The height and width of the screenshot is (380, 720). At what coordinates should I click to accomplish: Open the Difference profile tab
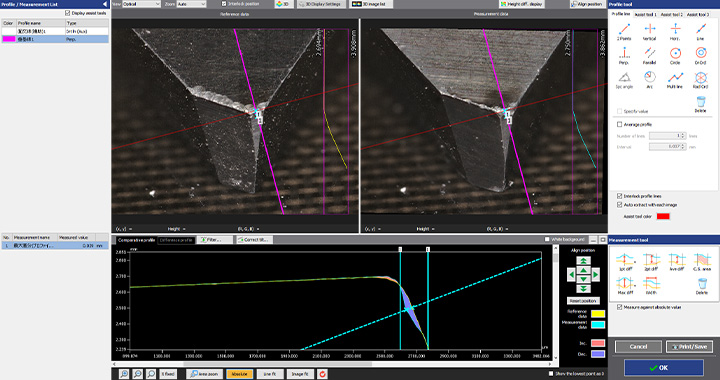[x=176, y=240]
